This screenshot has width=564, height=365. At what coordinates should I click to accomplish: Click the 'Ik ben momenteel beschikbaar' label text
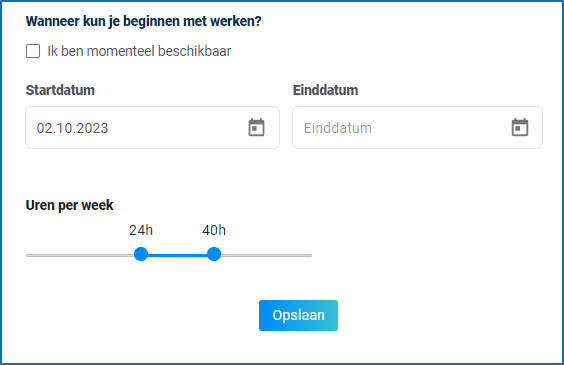tap(139, 51)
